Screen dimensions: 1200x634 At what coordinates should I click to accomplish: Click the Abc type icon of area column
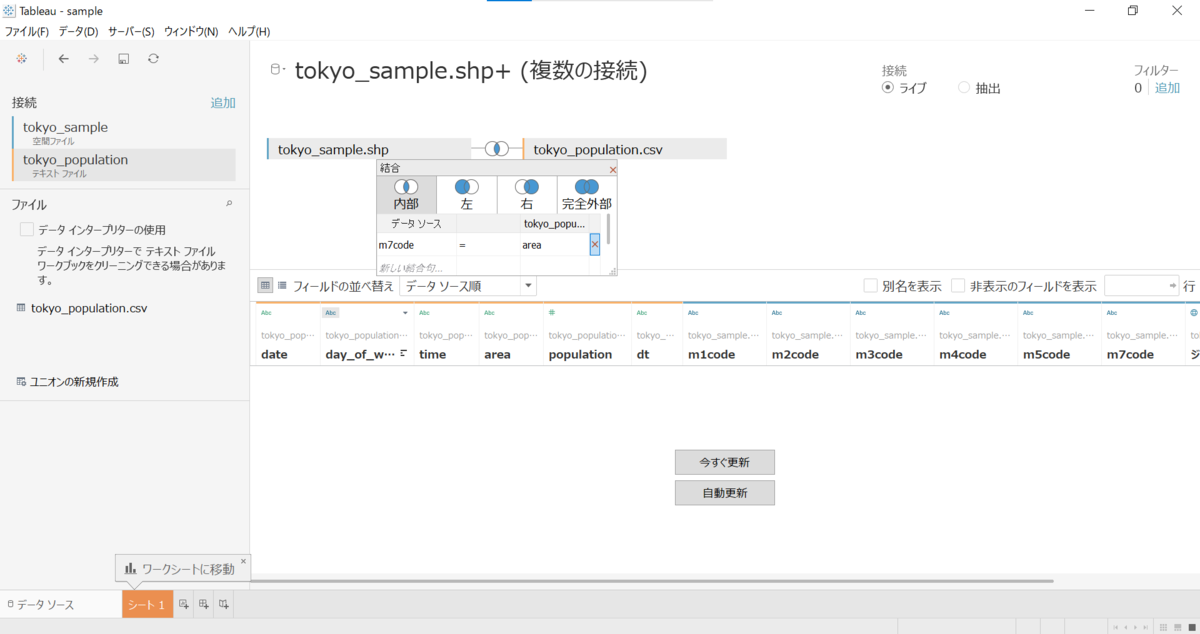(x=490, y=313)
